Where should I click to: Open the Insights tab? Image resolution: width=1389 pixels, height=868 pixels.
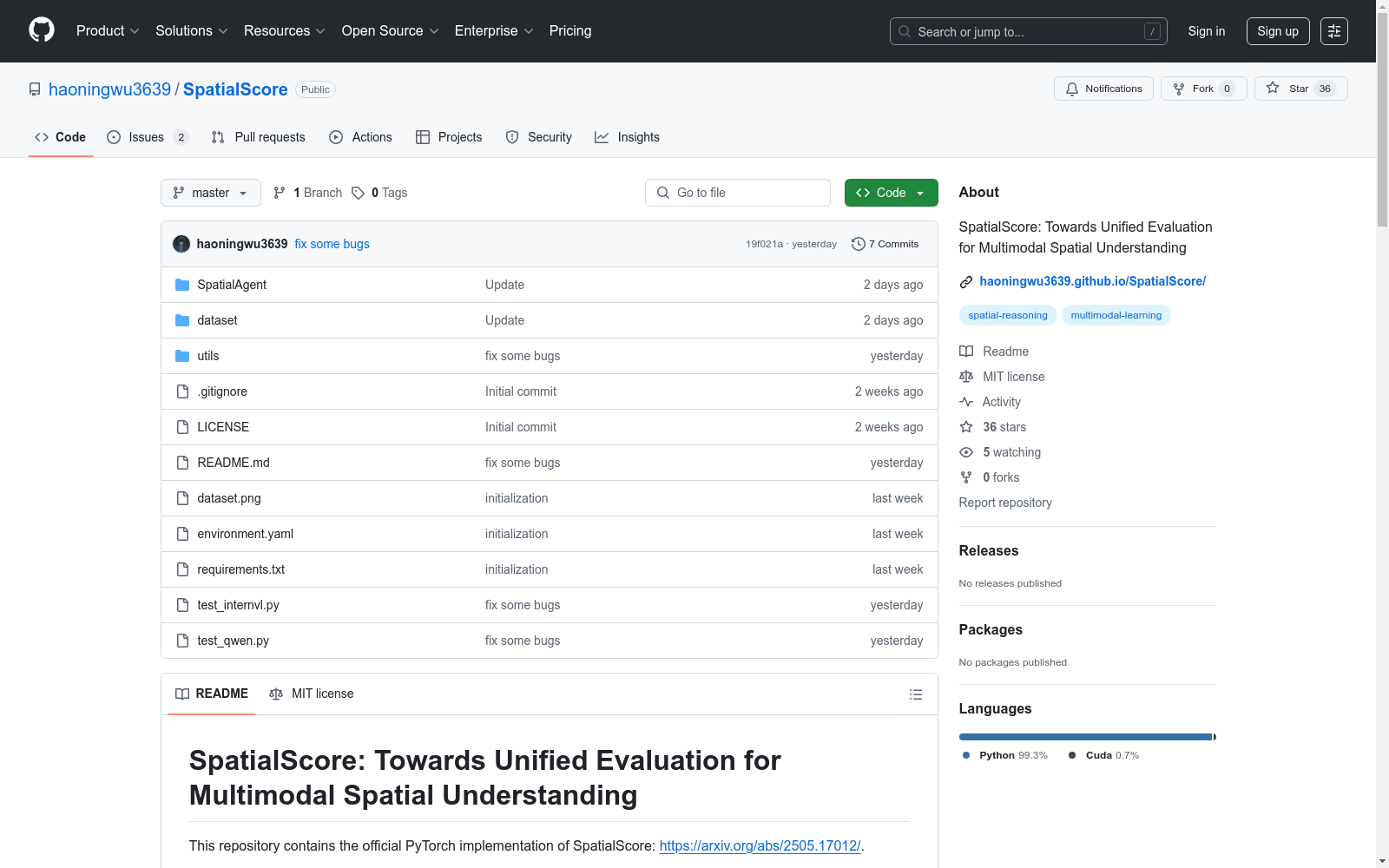627,137
